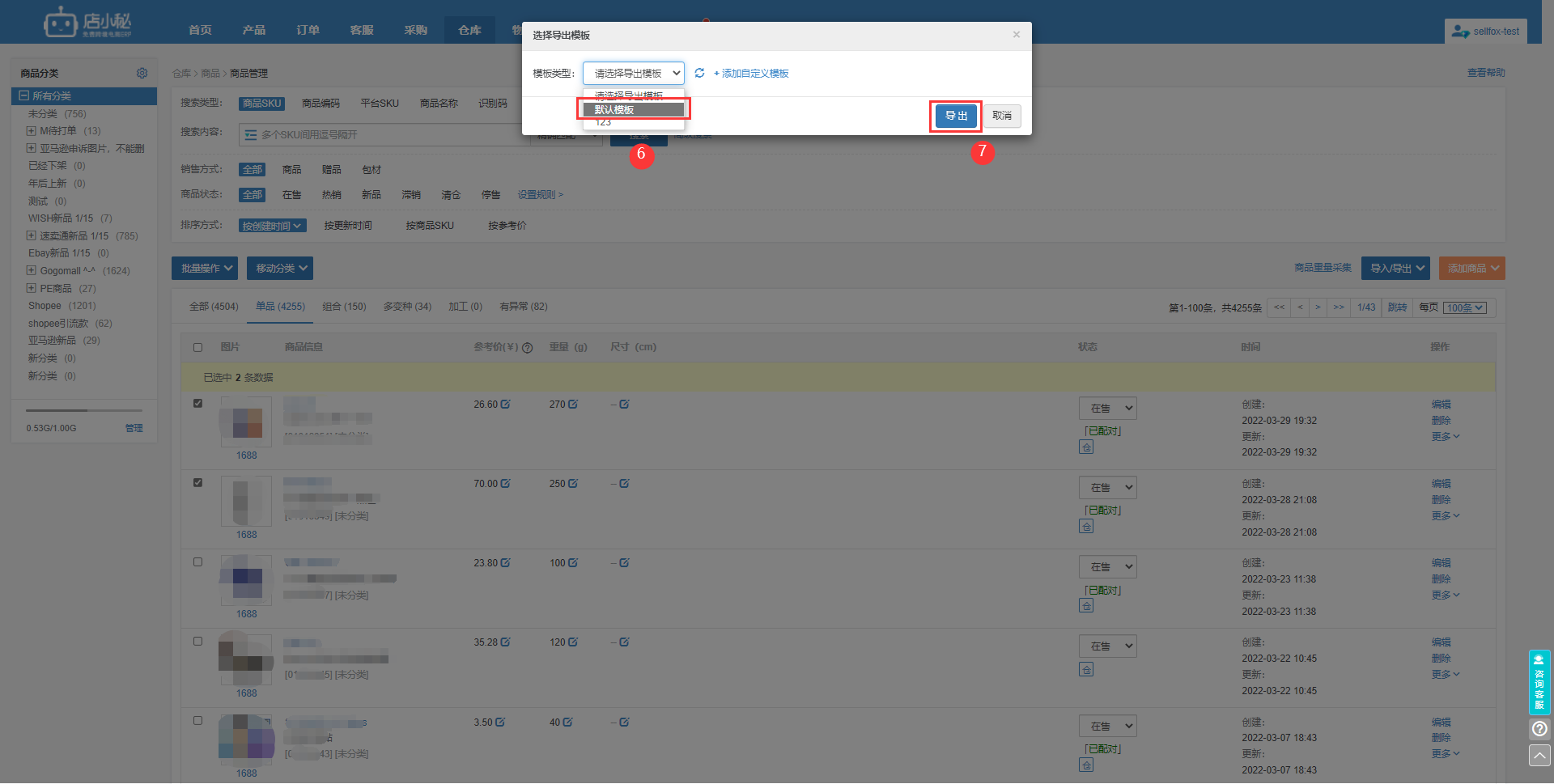Go to the first page (<<)
The image size is (1554, 784).
click(x=1279, y=307)
